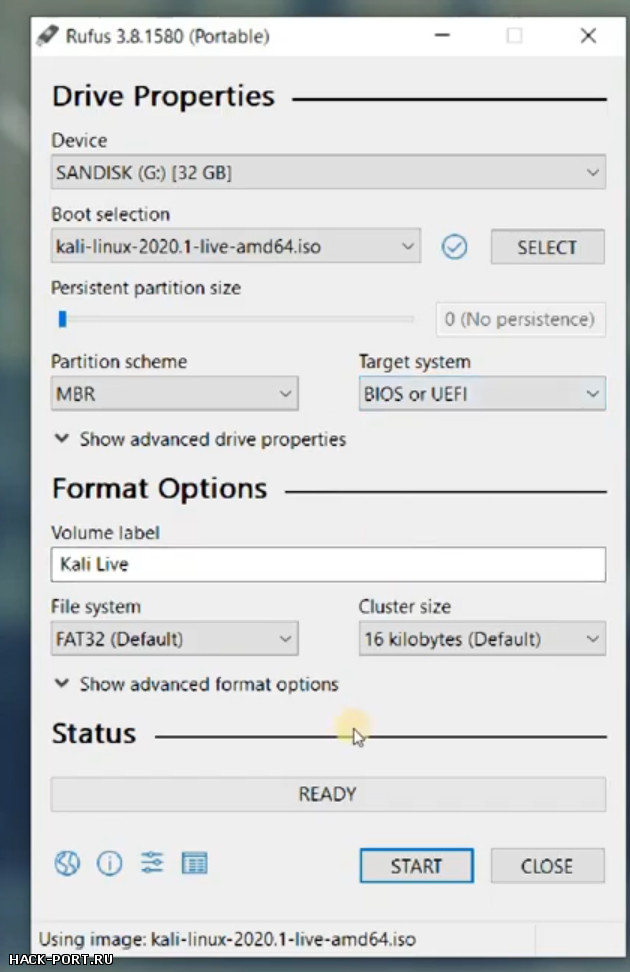Click the checksum checkmark icon
This screenshot has width=630, height=972.
[x=455, y=247]
